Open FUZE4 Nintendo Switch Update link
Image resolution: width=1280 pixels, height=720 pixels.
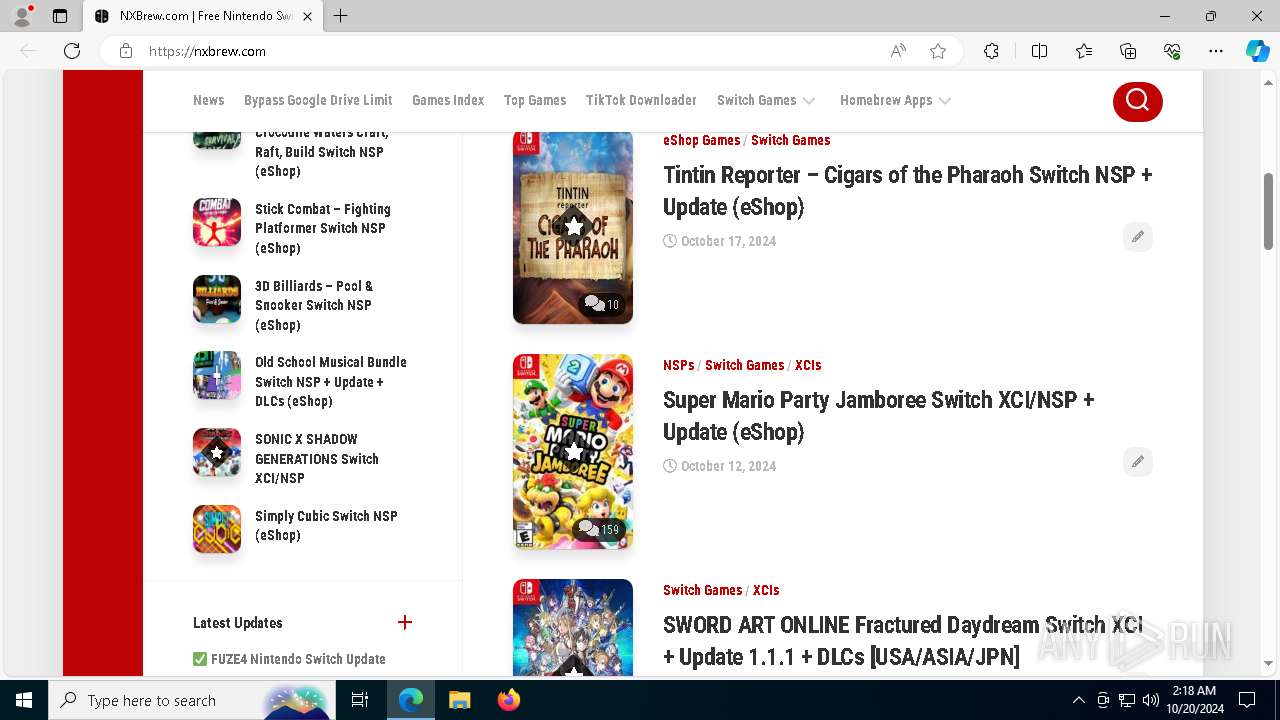pyautogui.click(x=298, y=659)
